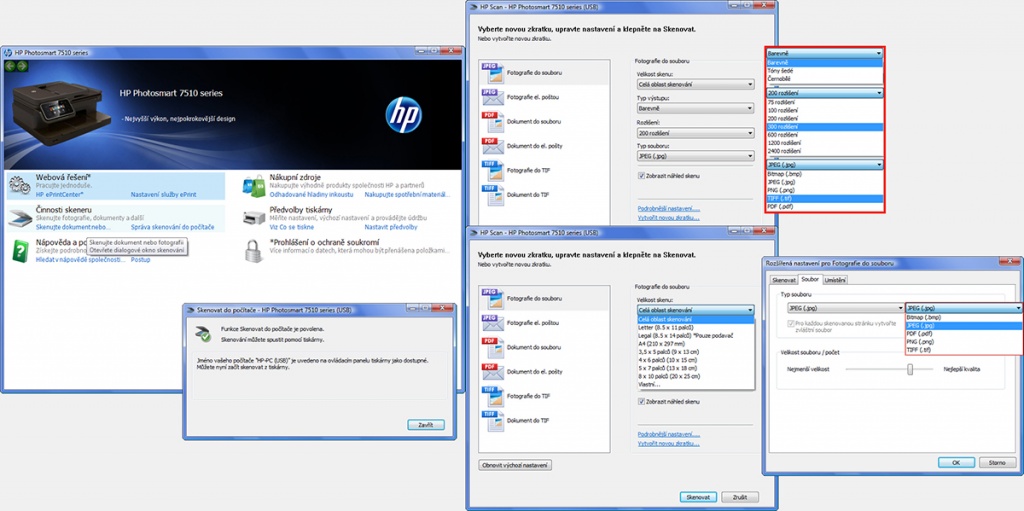Select Dokument do TIF shortcut in lower HP Scan
This screenshot has height=511, width=1024.
[543, 420]
